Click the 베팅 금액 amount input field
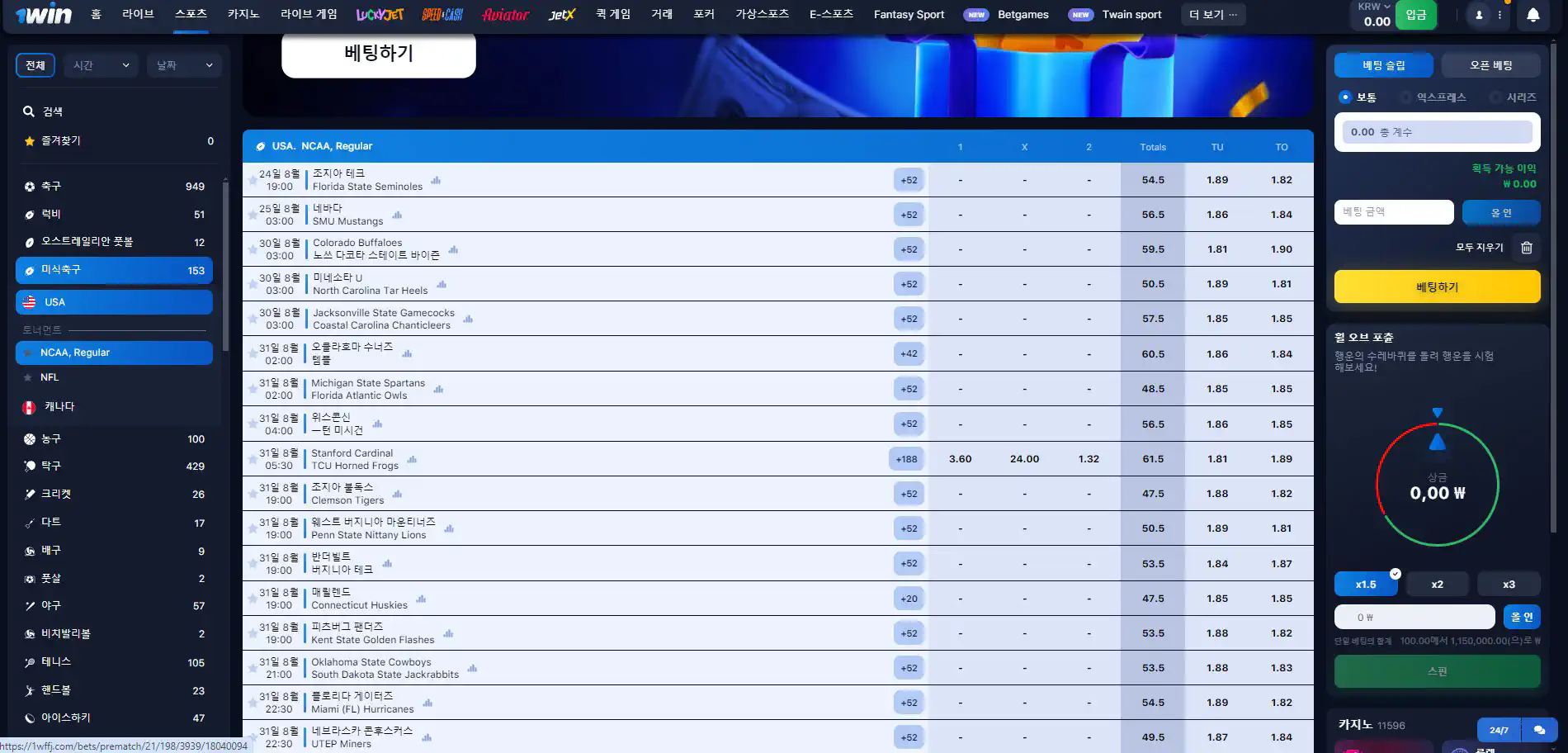Image resolution: width=1568 pixels, height=753 pixels. click(1393, 212)
